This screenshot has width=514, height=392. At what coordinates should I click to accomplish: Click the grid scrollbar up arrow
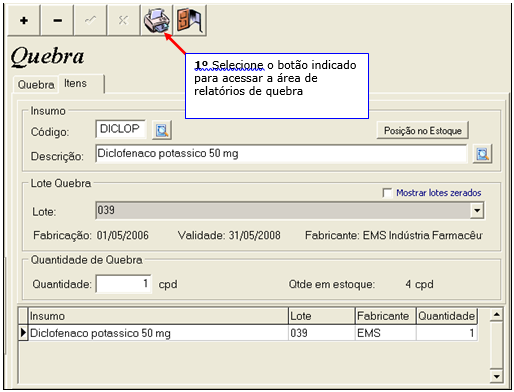click(x=497, y=314)
